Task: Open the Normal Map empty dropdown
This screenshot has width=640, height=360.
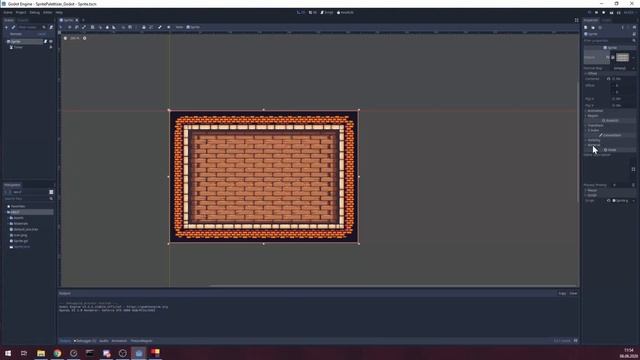Action: [623, 68]
